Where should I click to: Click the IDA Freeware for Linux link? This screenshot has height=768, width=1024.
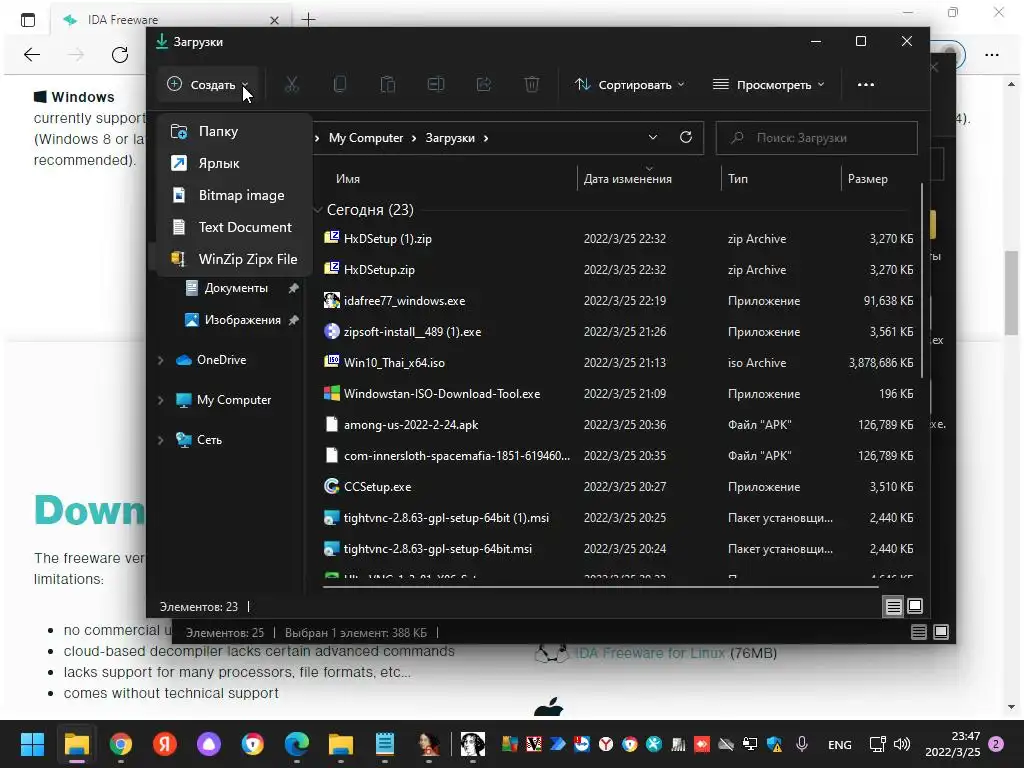coord(649,653)
